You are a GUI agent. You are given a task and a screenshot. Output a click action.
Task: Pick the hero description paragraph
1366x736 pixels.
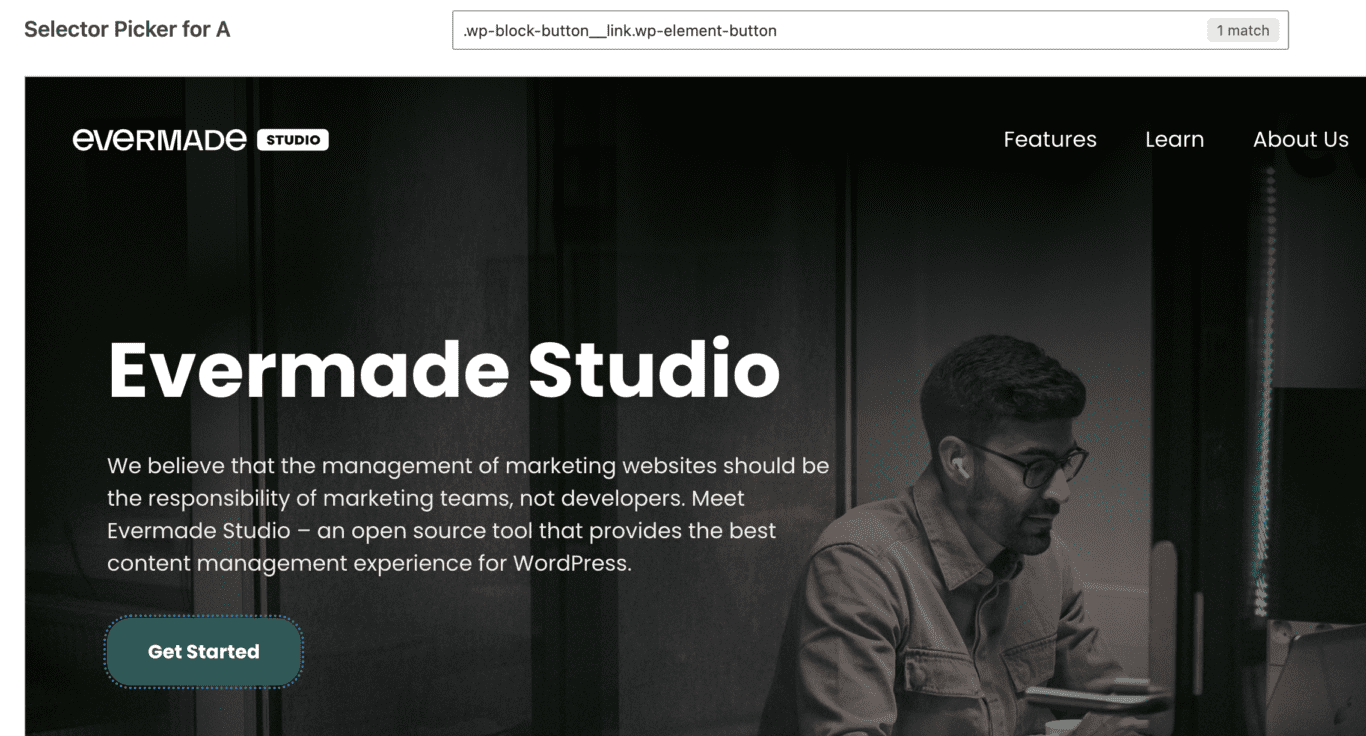[x=468, y=514]
